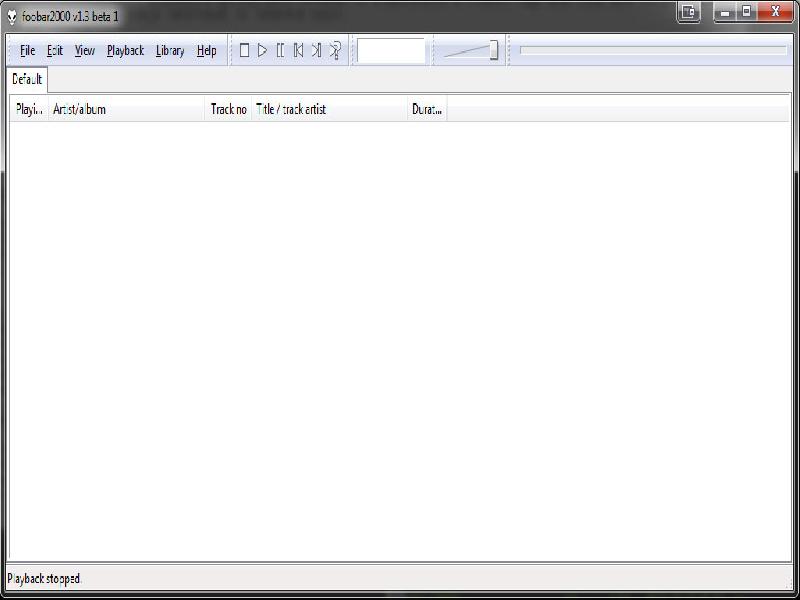
Task: Click the Stop playback button
Action: point(244,51)
